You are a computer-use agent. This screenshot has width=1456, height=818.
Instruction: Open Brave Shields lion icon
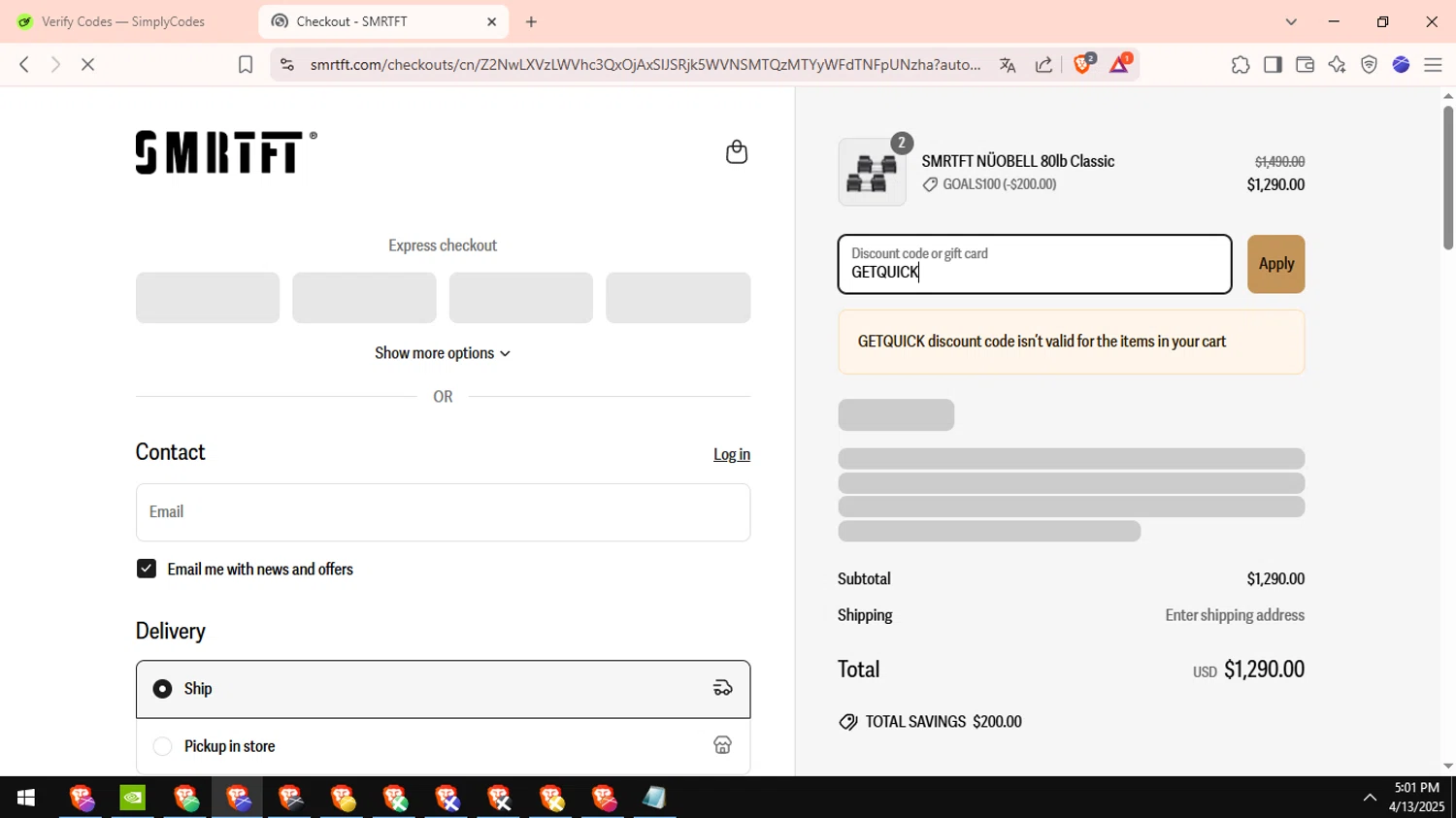point(1083,64)
